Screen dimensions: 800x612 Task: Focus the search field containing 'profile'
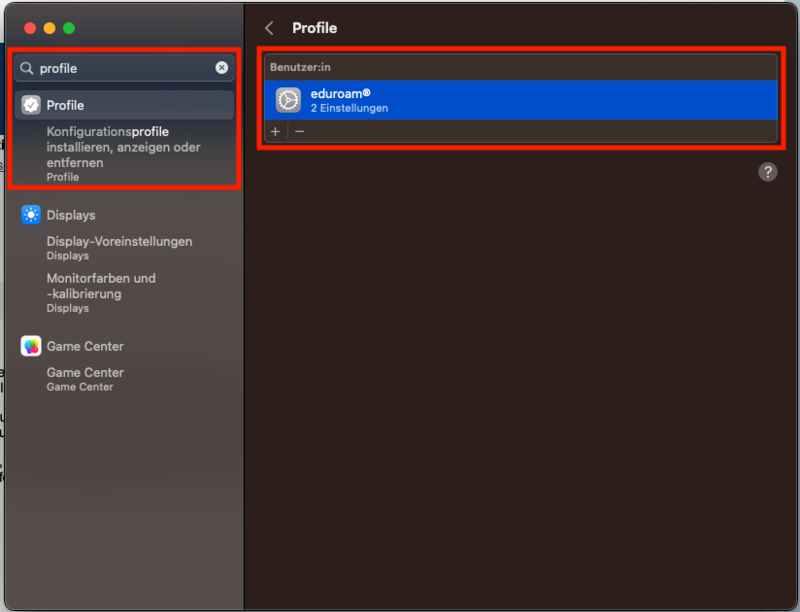pos(124,68)
